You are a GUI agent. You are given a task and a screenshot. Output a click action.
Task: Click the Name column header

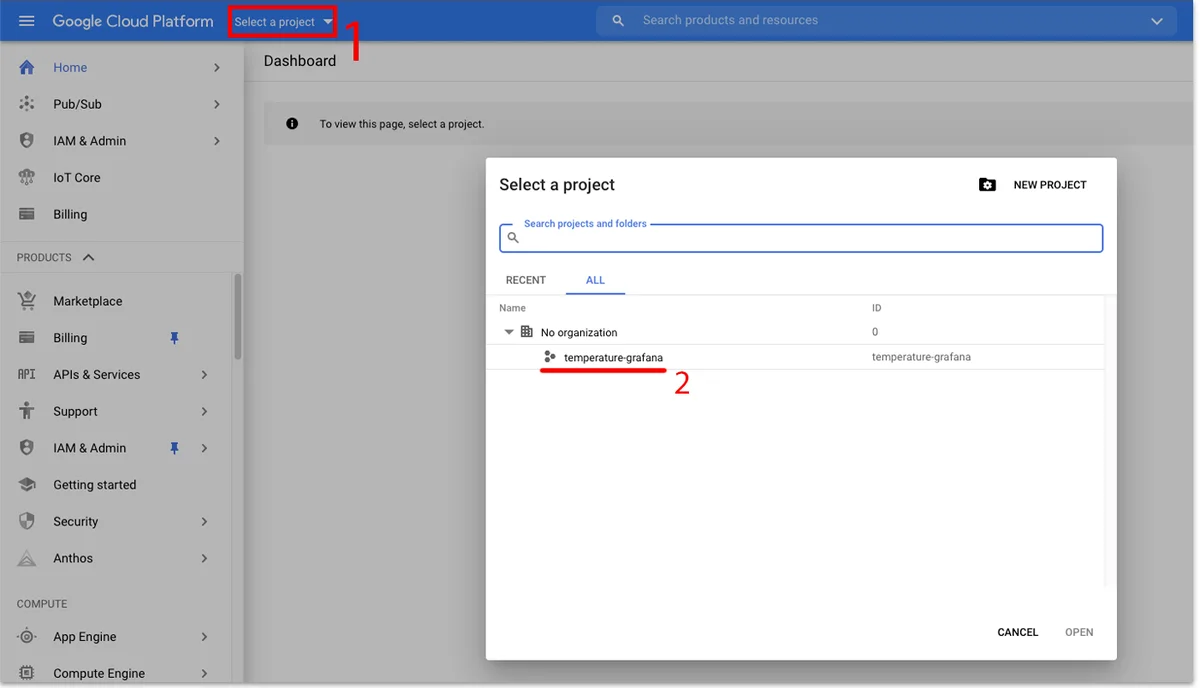point(512,308)
